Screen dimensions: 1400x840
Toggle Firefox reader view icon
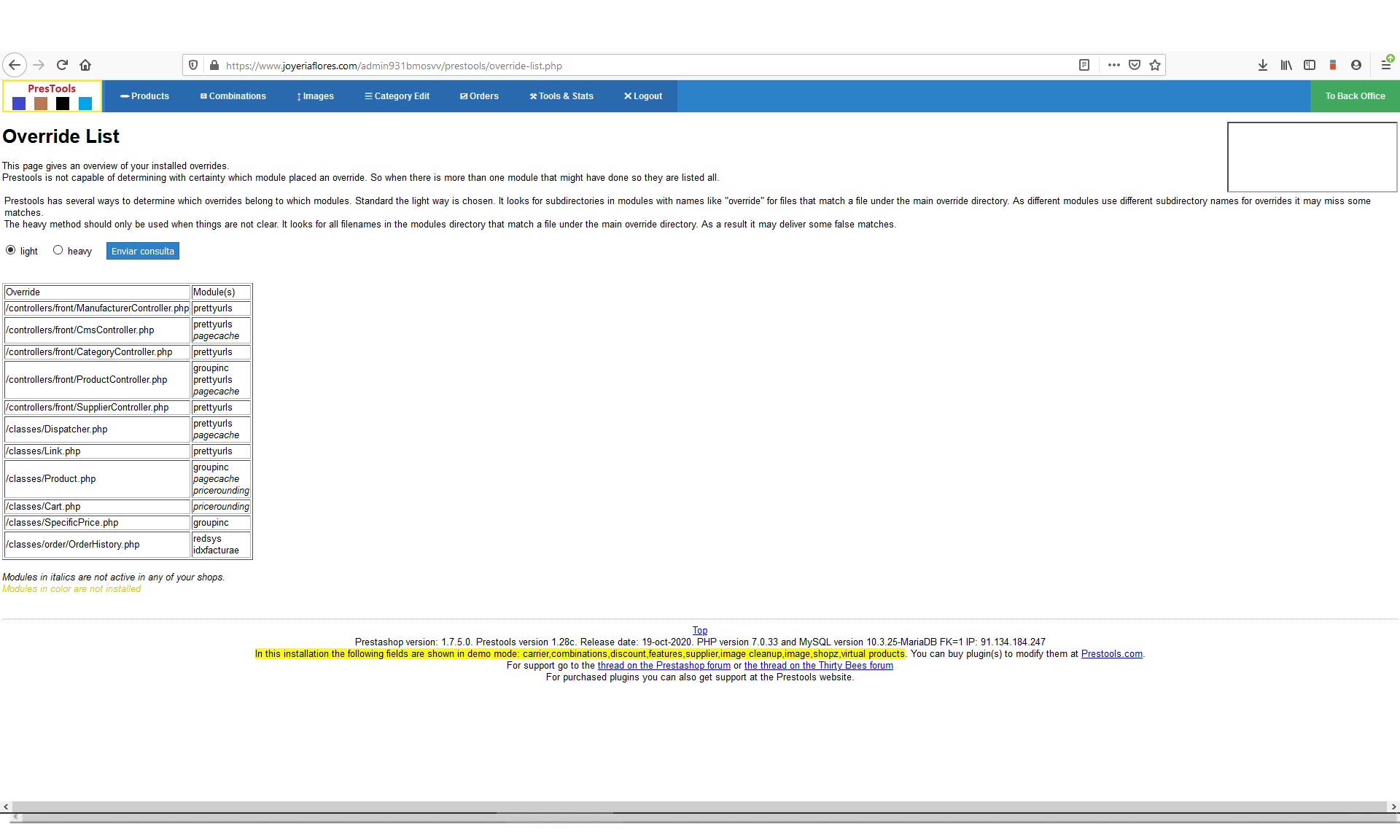pyautogui.click(x=1084, y=65)
